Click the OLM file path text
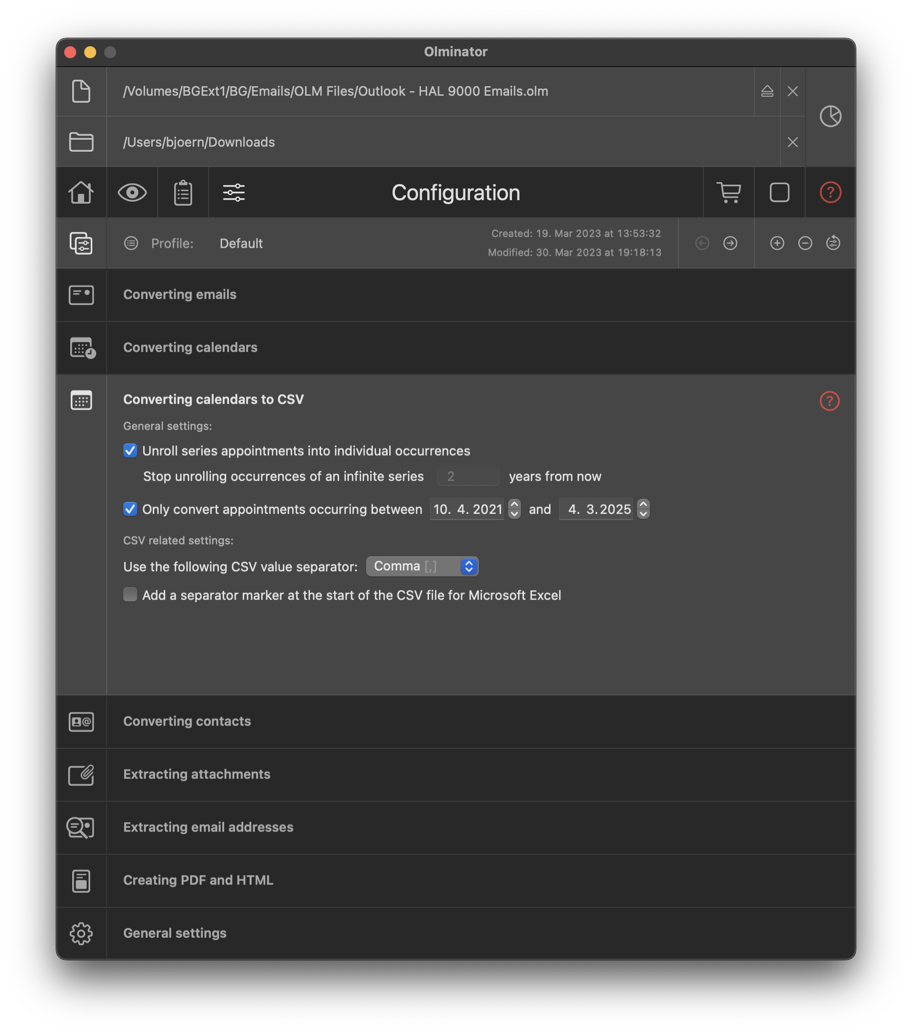Screen dimensions: 912x1034 tap(336, 91)
